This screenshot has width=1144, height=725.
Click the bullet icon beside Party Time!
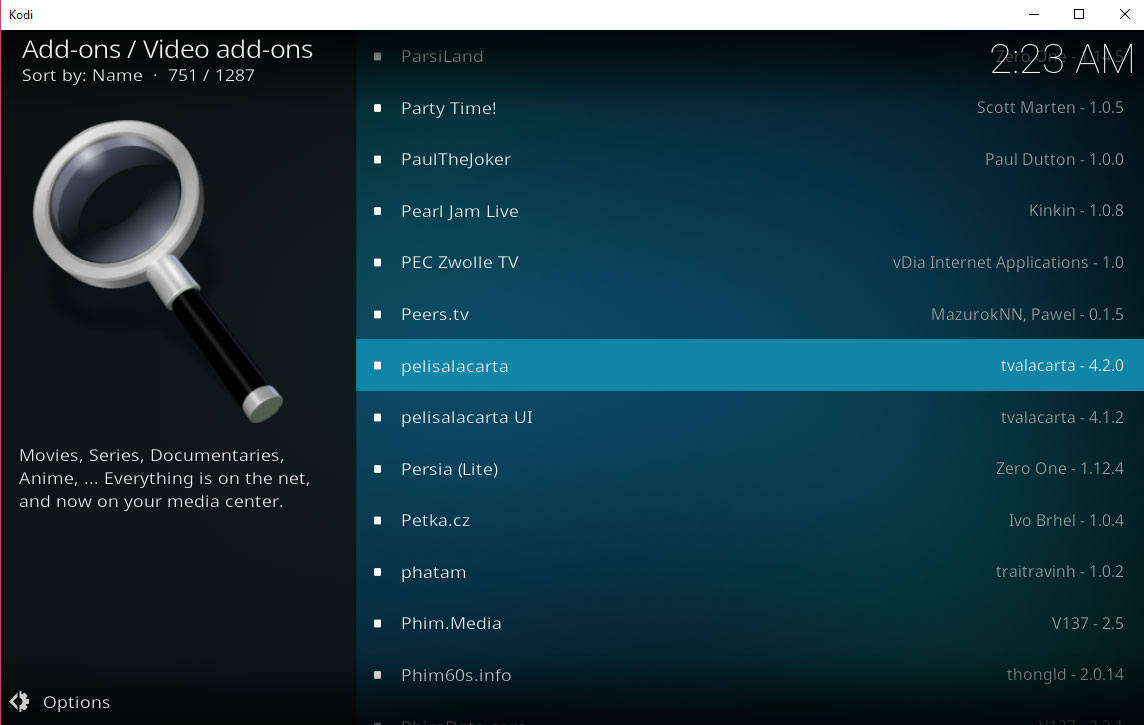click(377, 108)
